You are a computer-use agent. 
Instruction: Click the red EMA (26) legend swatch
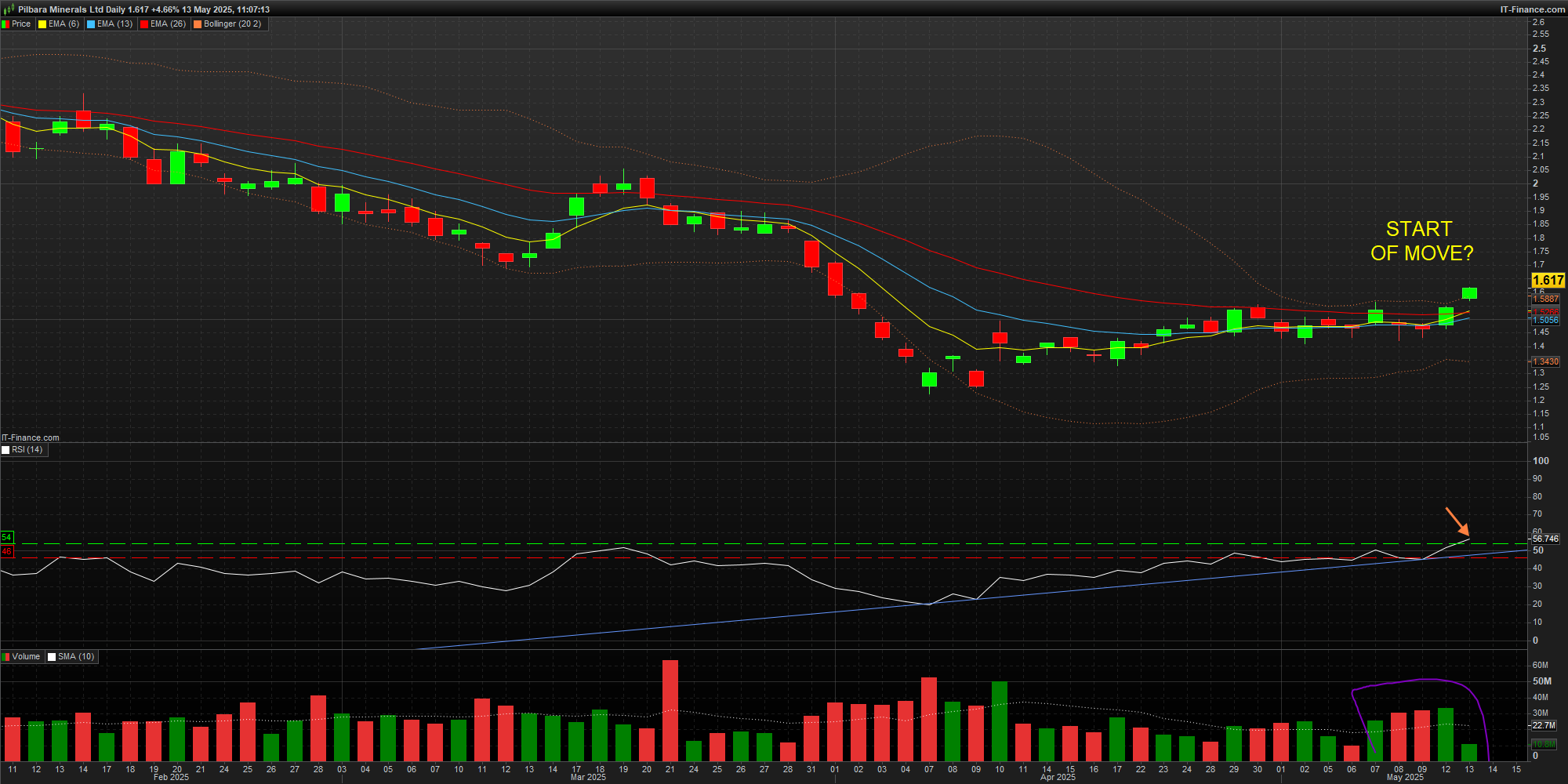tap(144, 24)
